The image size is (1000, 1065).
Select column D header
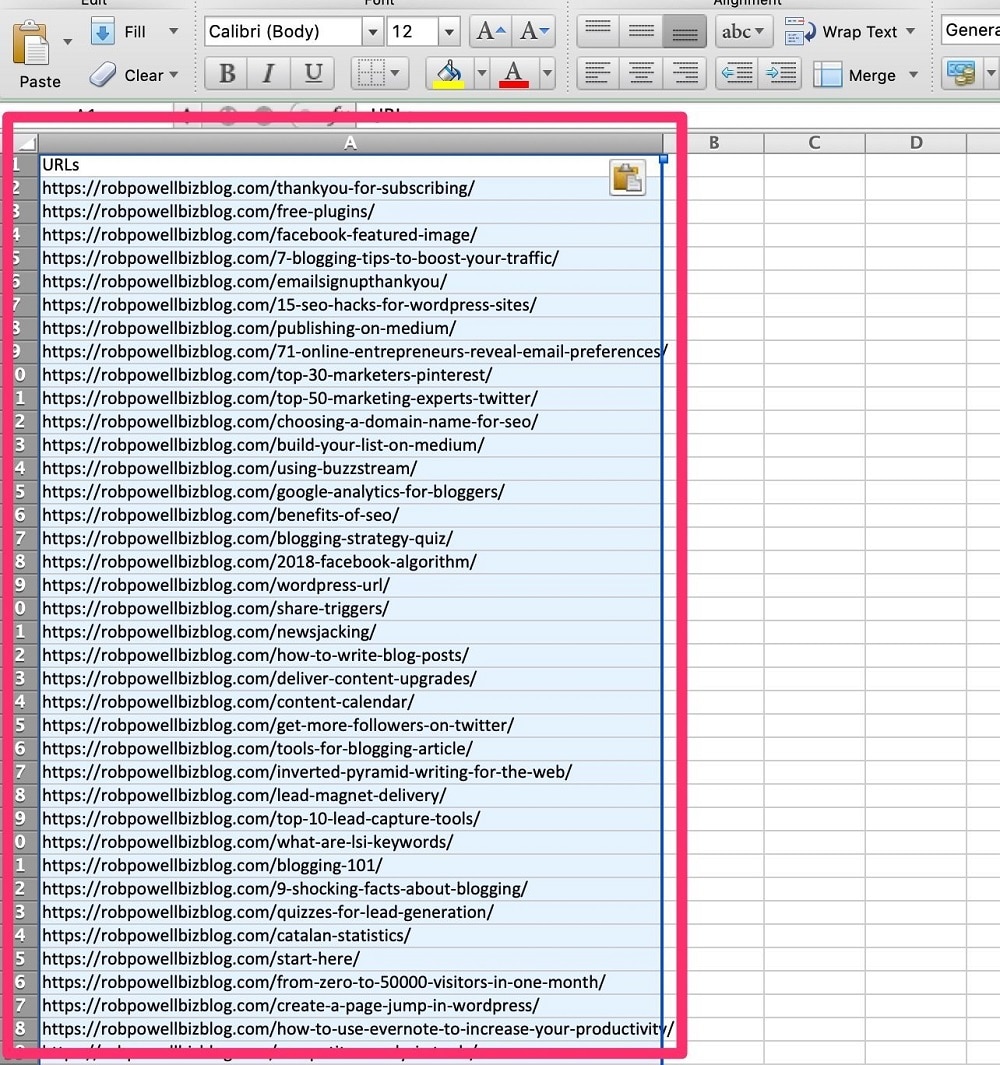tap(916, 143)
